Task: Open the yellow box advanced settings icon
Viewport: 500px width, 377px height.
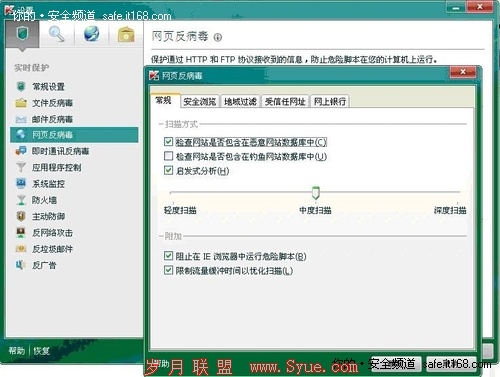Action: coord(126,34)
